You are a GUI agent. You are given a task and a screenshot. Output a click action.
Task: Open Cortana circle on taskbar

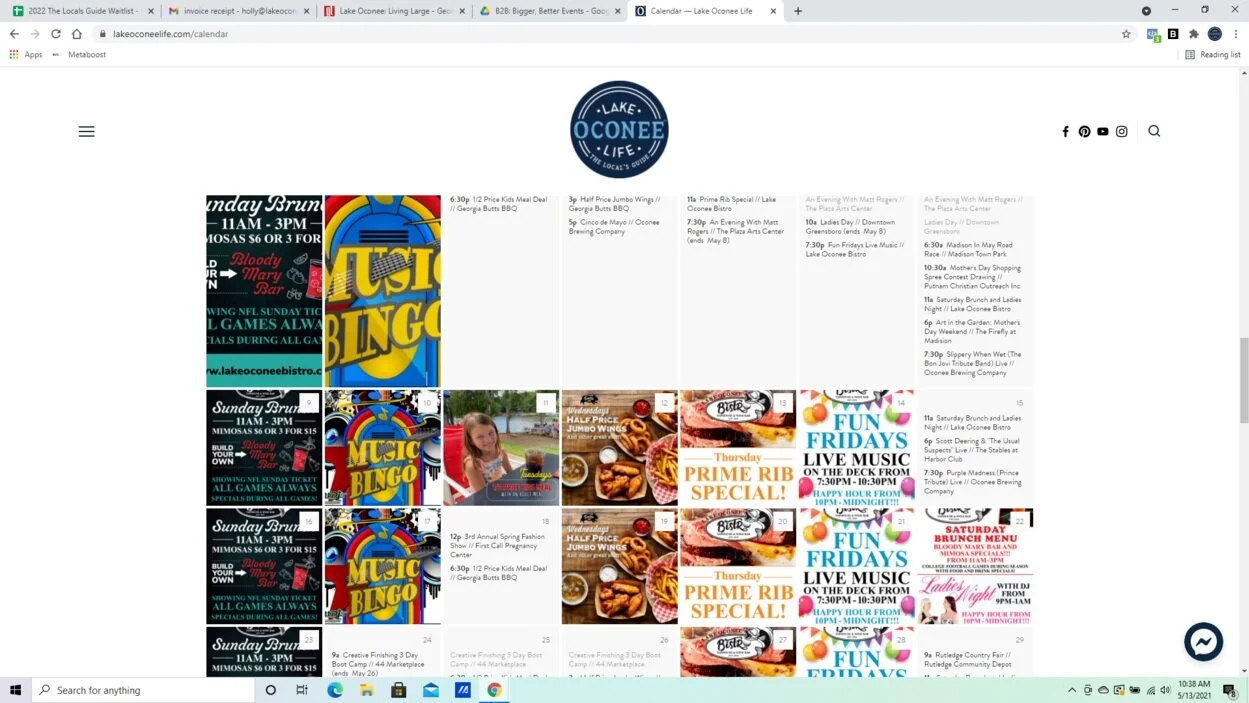click(x=271, y=690)
